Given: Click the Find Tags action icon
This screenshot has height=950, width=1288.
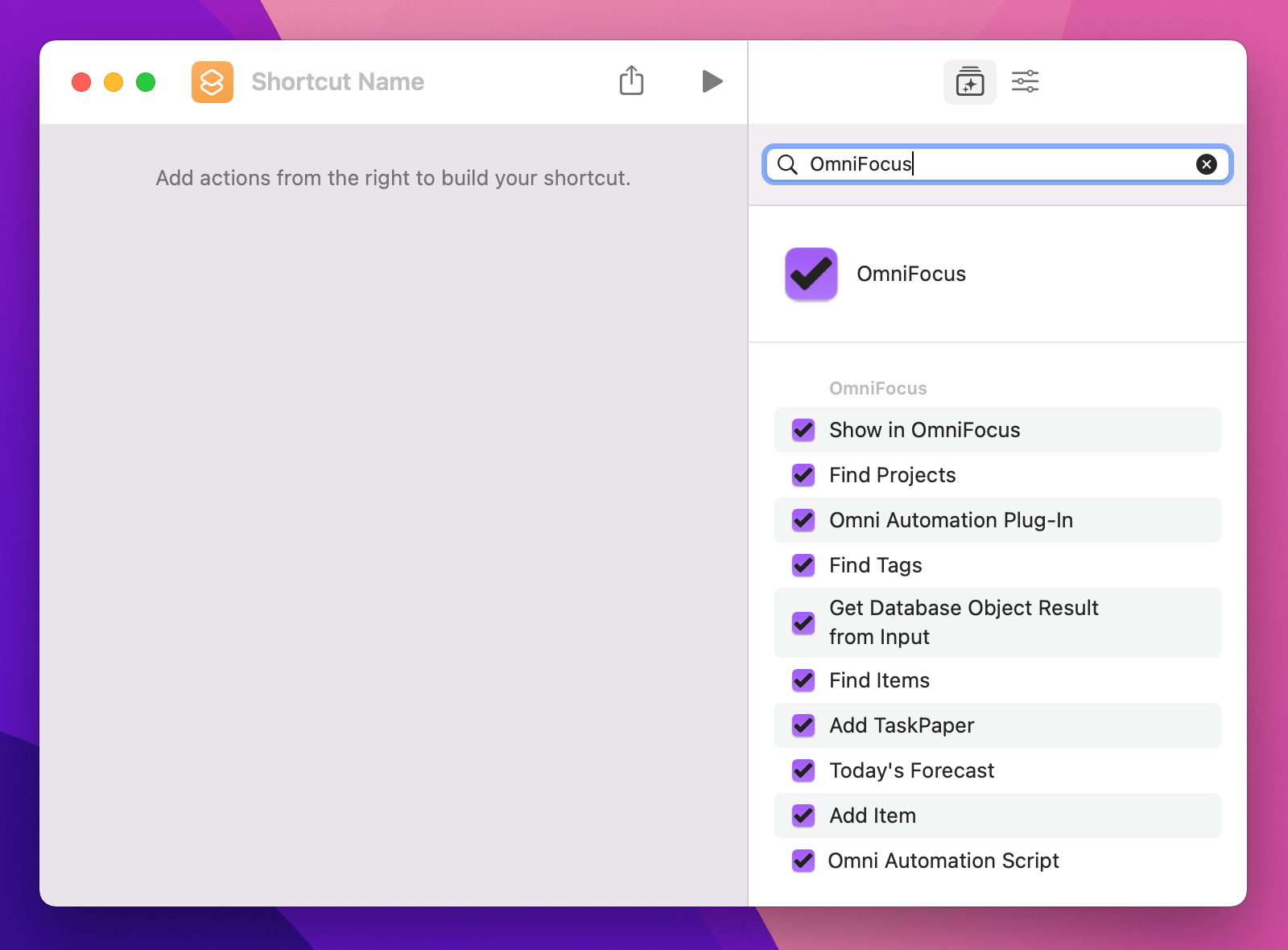Looking at the screenshot, I should click(x=803, y=565).
